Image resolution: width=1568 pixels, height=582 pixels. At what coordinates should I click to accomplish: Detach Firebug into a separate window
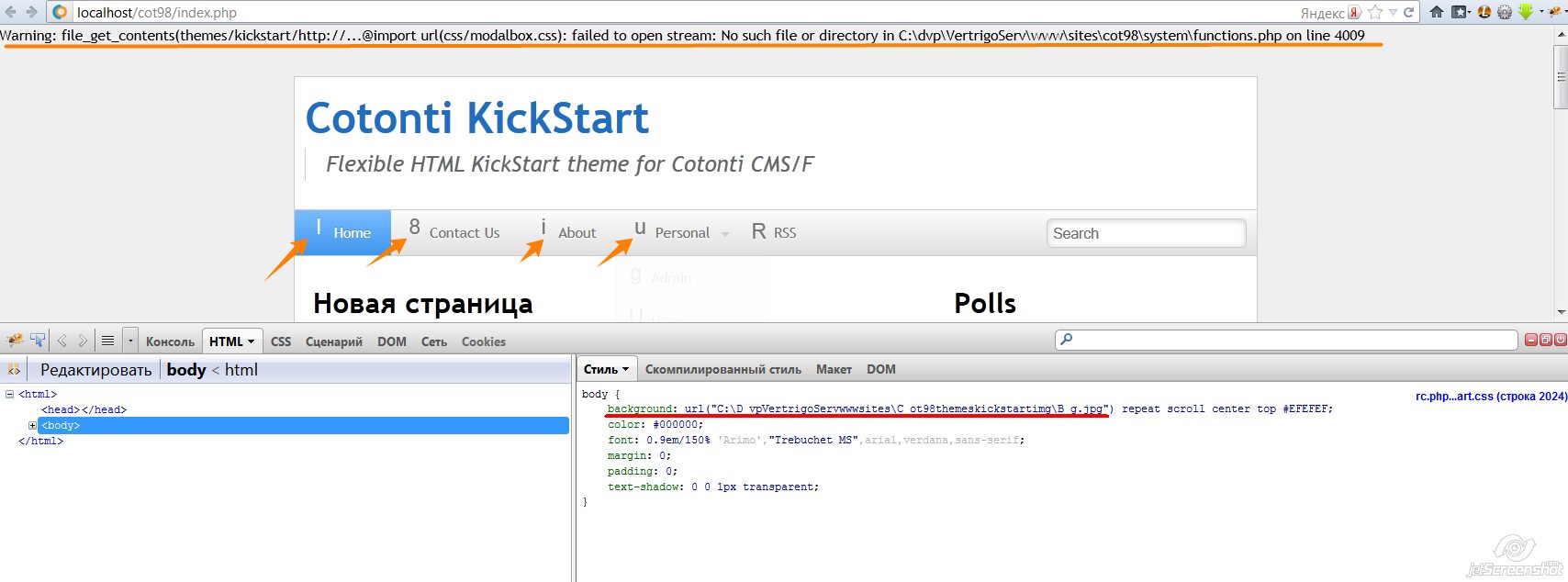pos(1545,340)
